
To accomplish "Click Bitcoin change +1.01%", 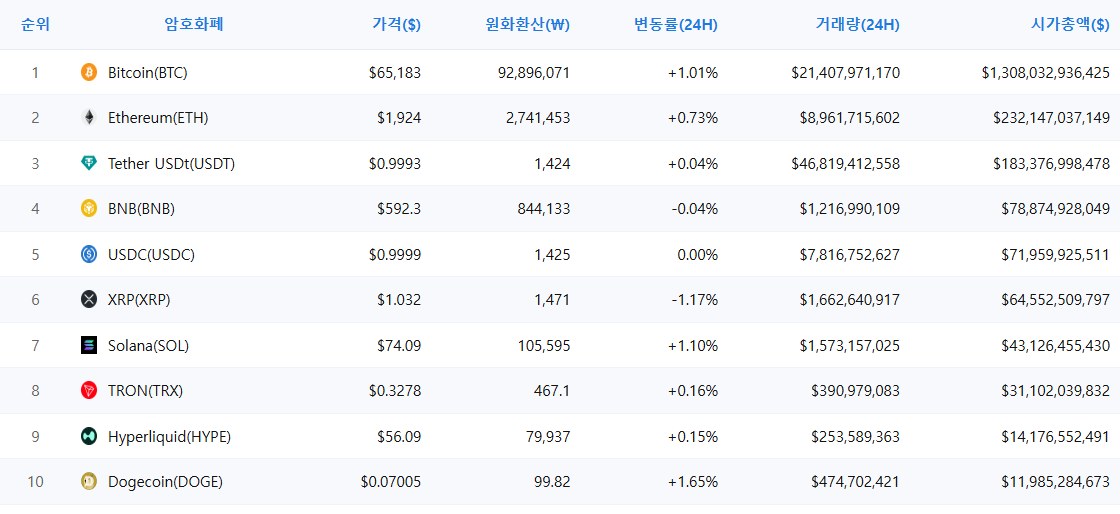I will click(x=693, y=72).
